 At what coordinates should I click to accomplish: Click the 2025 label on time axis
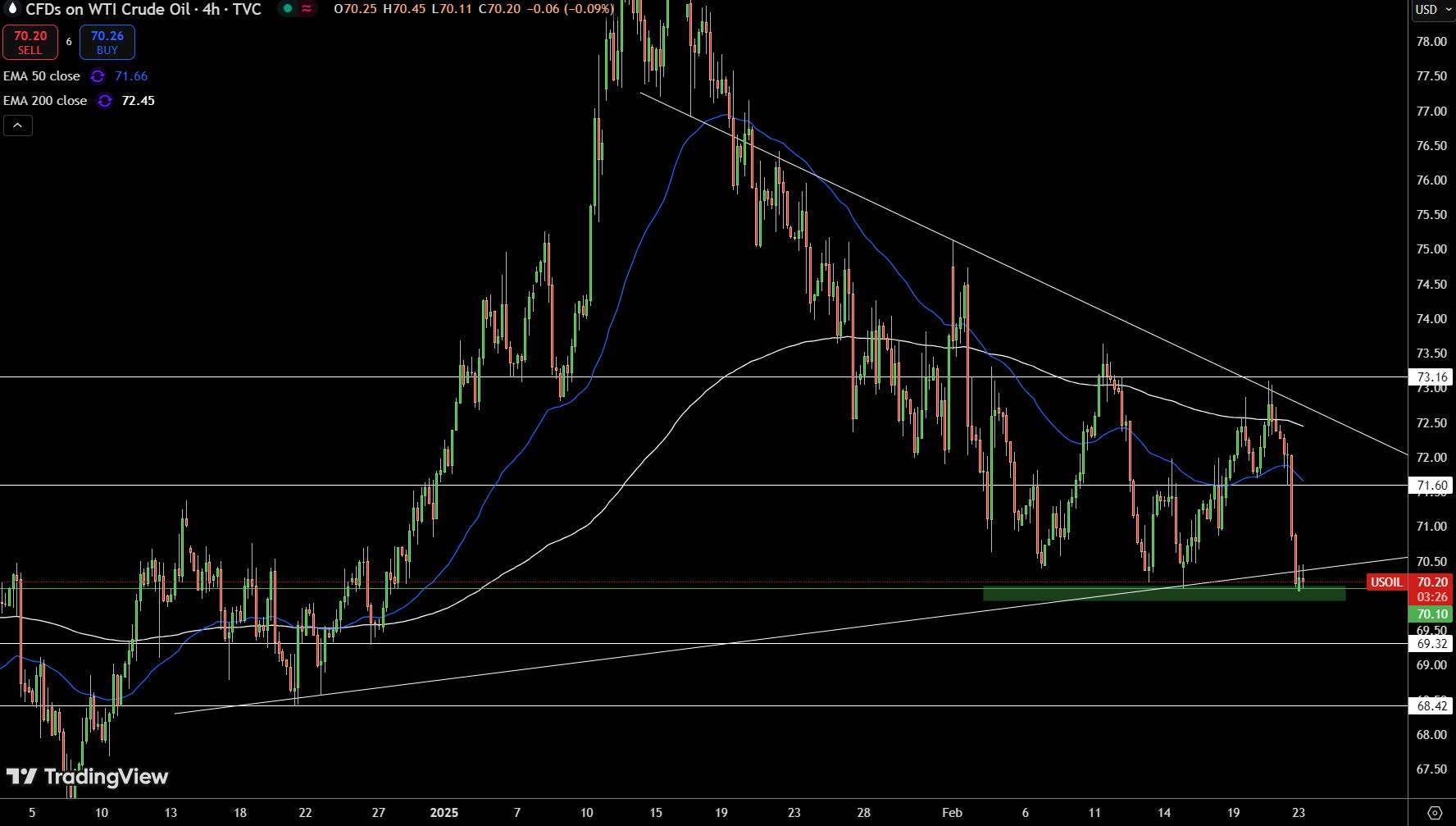point(444,813)
